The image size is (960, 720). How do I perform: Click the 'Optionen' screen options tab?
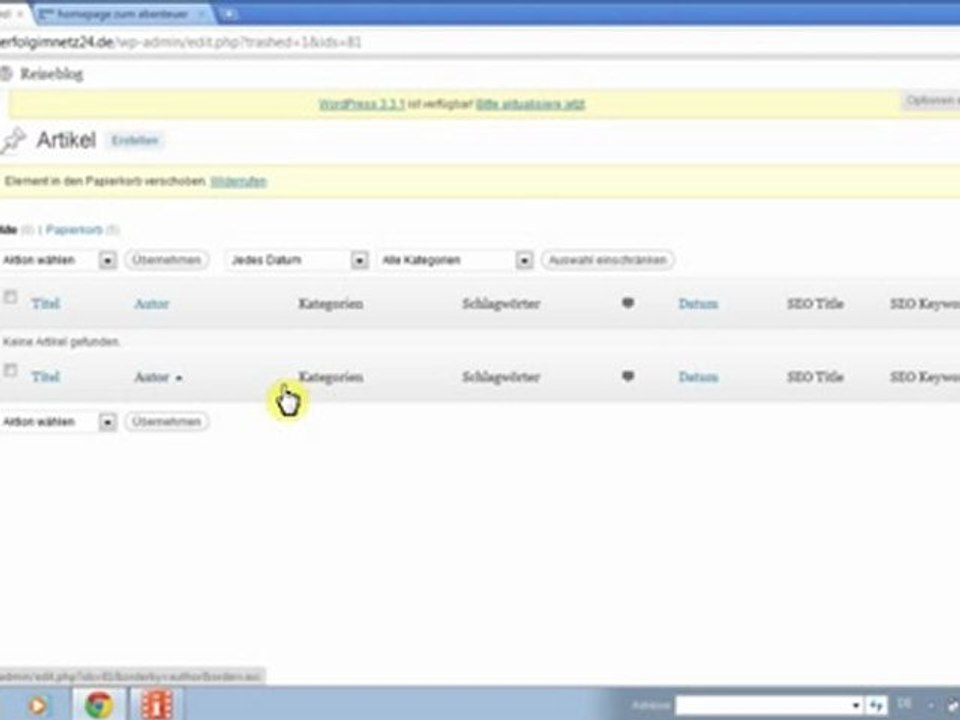pyautogui.click(x=931, y=101)
